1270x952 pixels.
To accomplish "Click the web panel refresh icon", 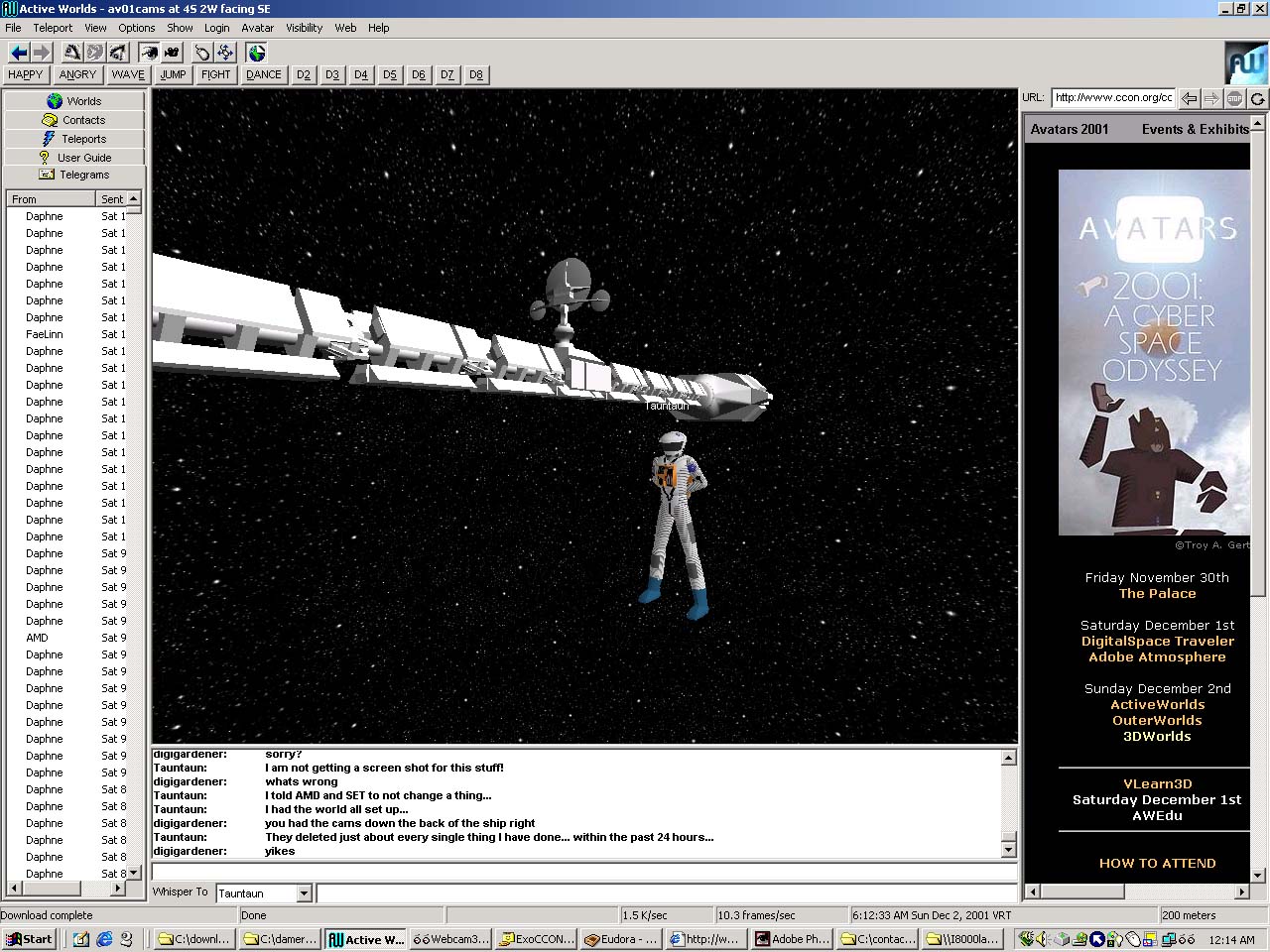I will coord(1257,98).
